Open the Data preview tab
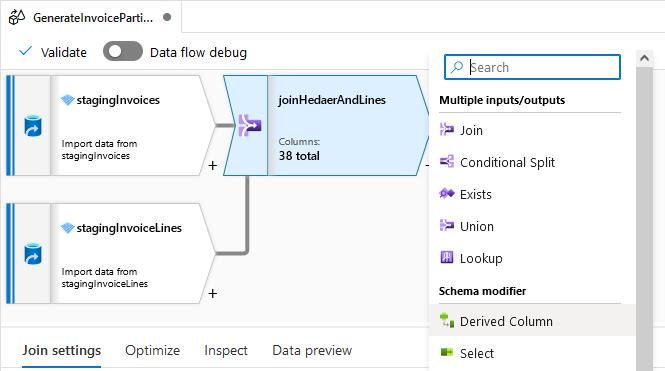The height and width of the screenshot is (371, 665). pyautogui.click(x=312, y=351)
